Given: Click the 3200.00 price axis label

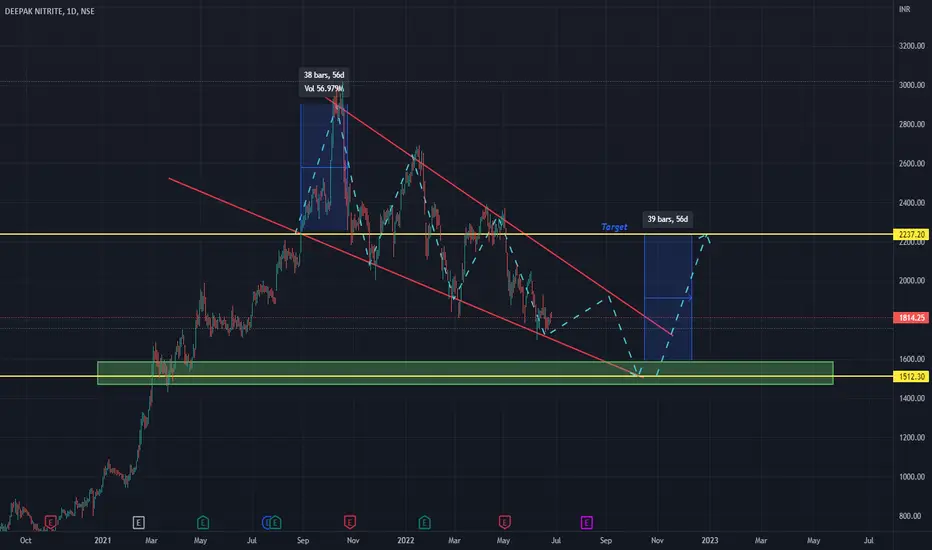Looking at the screenshot, I should point(912,46).
